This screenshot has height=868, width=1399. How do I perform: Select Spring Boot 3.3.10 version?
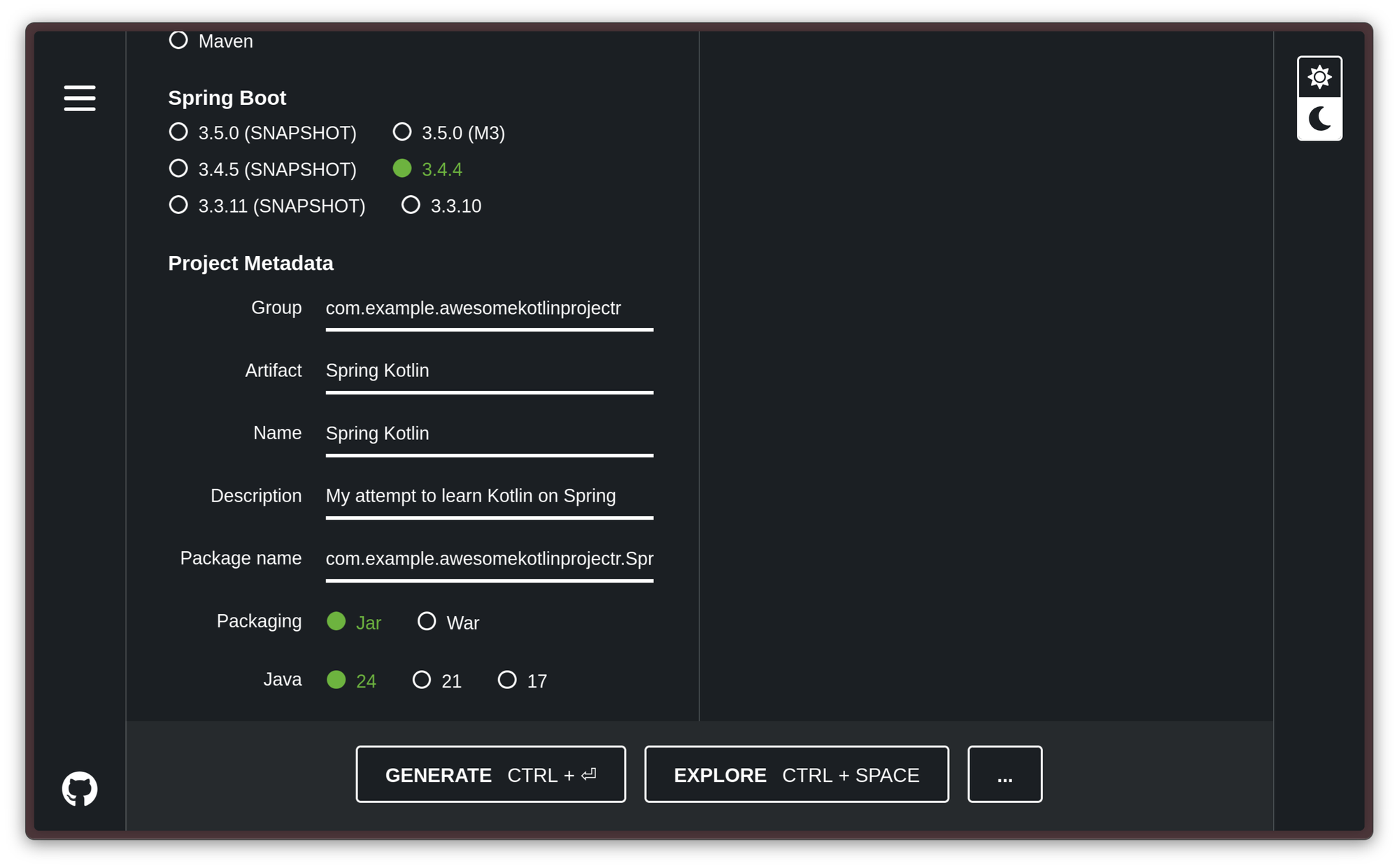[x=441, y=206]
